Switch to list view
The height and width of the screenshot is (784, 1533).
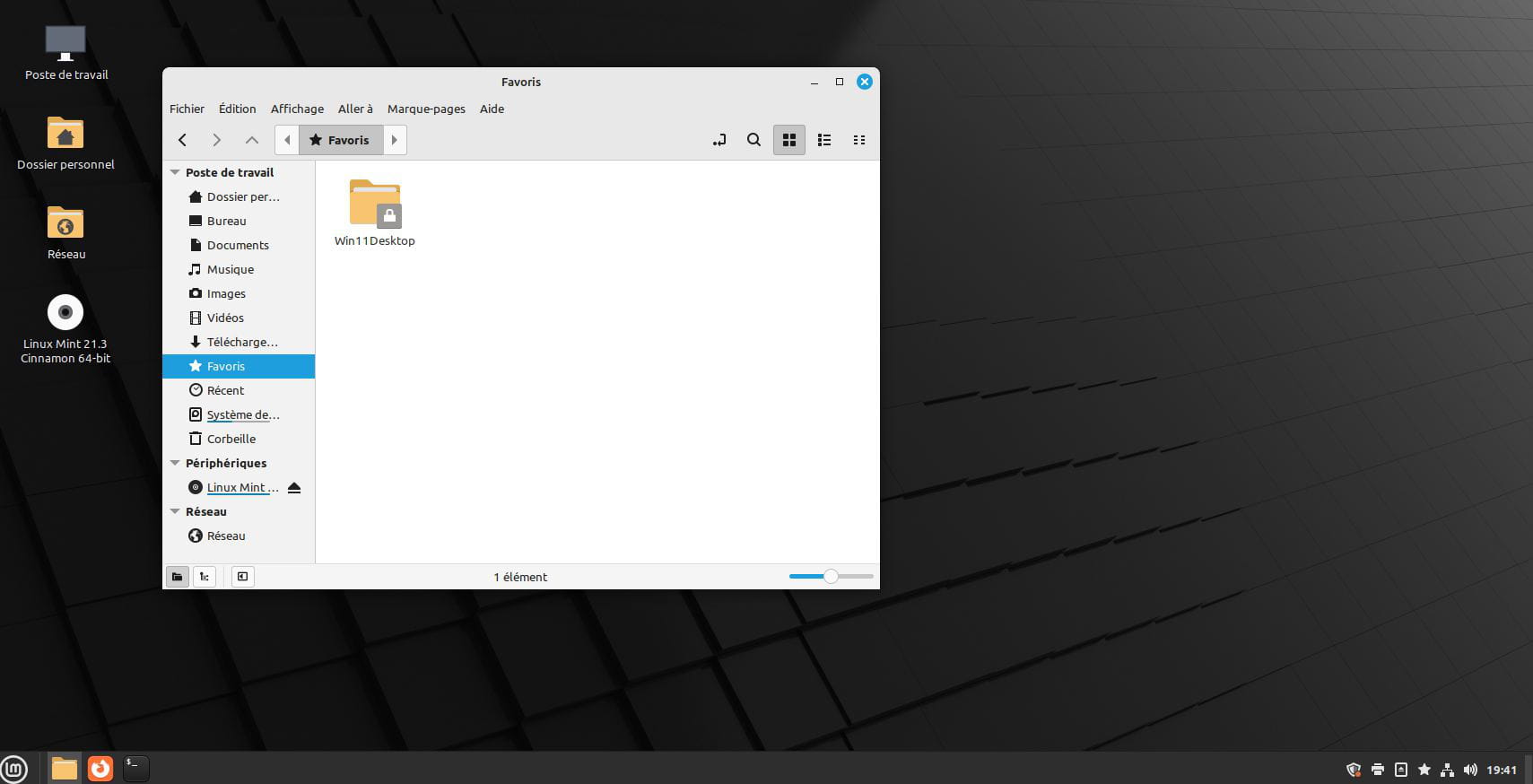click(824, 140)
